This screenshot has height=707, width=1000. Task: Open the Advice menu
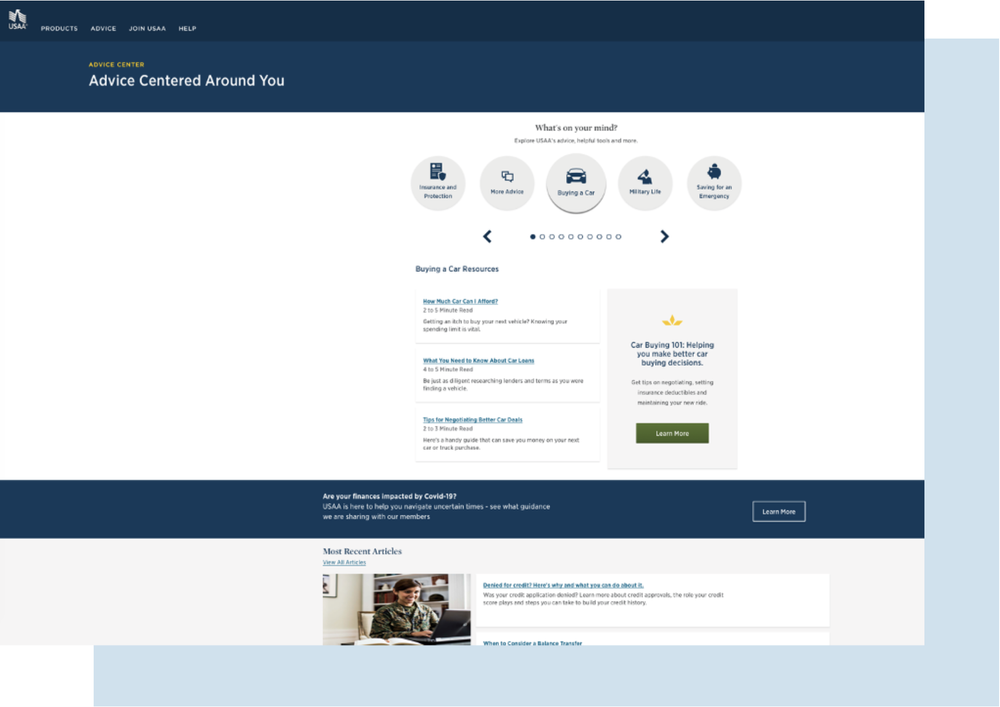pos(103,29)
